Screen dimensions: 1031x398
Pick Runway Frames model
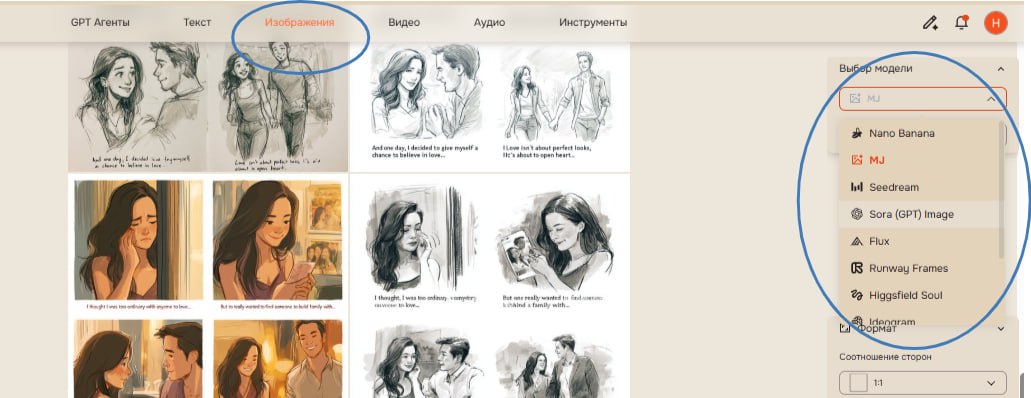click(x=921, y=268)
